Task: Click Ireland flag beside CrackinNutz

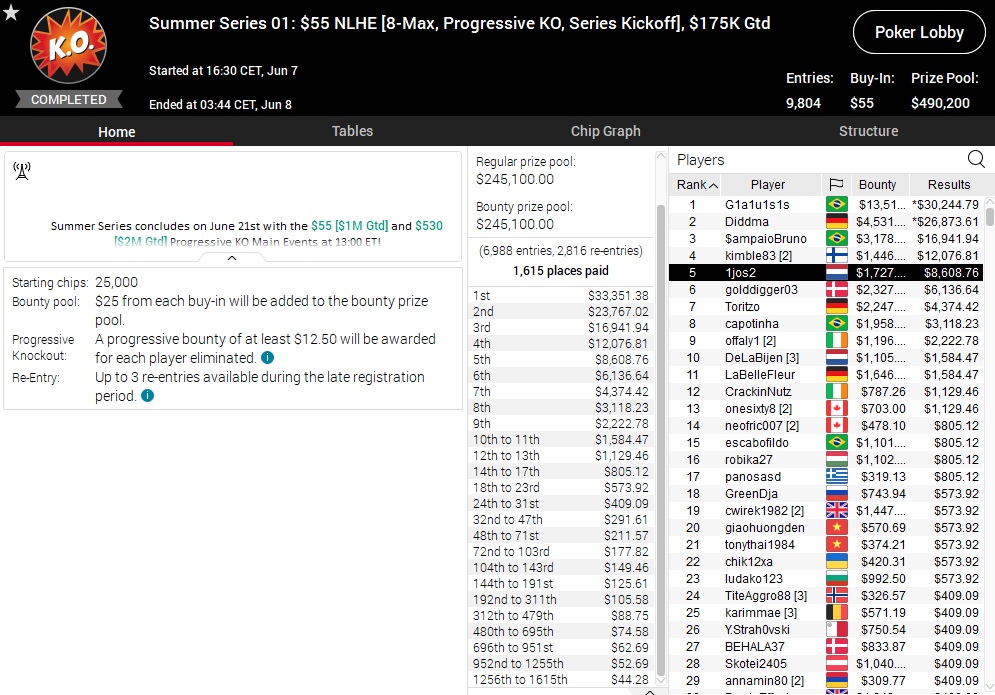Action: pyautogui.click(x=836, y=392)
